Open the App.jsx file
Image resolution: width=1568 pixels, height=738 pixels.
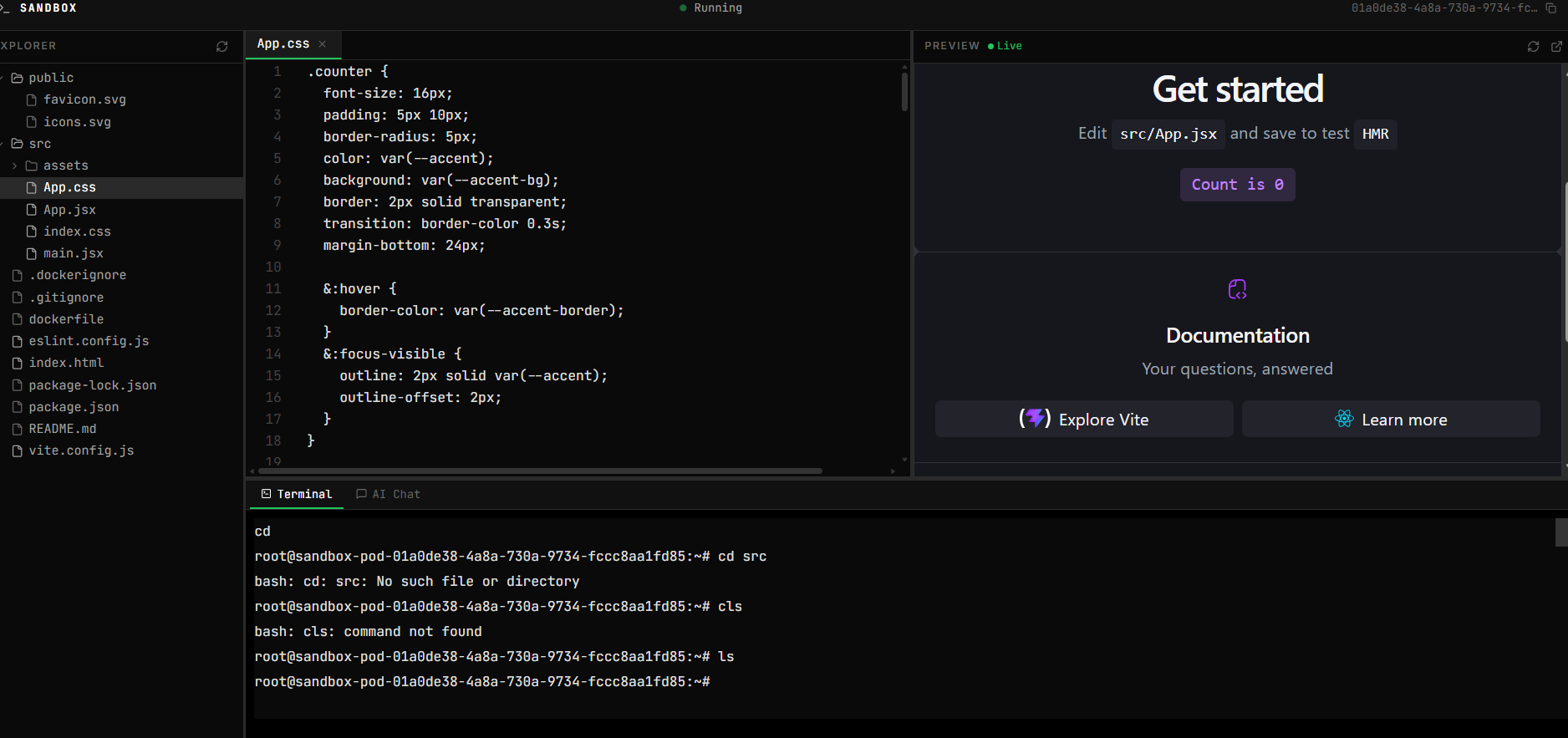click(69, 210)
